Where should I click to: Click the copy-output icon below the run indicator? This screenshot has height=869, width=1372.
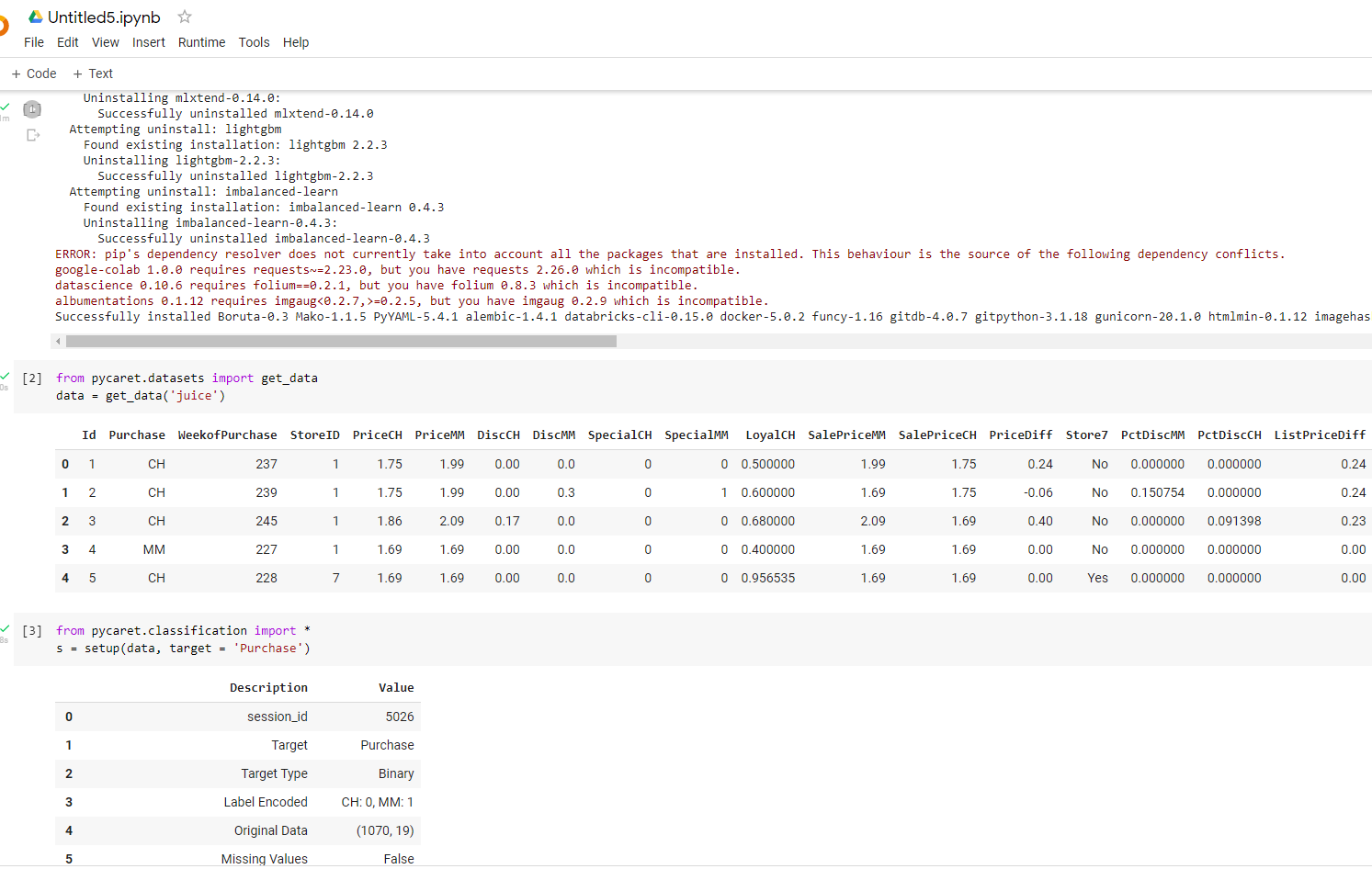pos(32,135)
